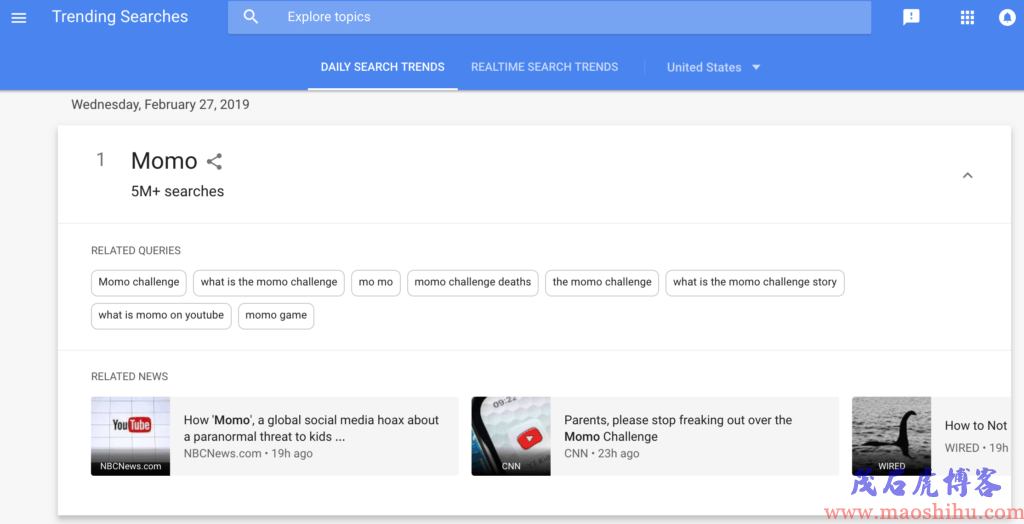Open NBCNews YouTube thumbnail article
Viewport: 1024px width, 524px height.
click(x=131, y=436)
